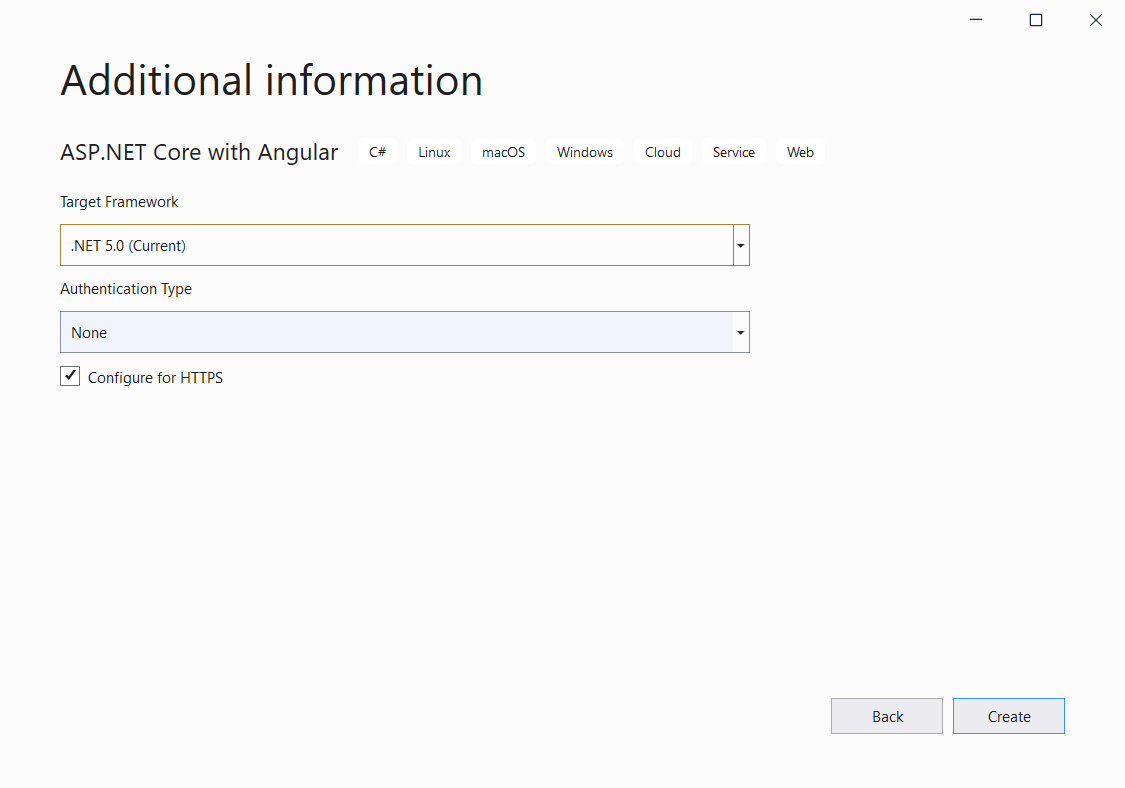Minimize the dialog window
The image size is (1125, 788).
975,19
